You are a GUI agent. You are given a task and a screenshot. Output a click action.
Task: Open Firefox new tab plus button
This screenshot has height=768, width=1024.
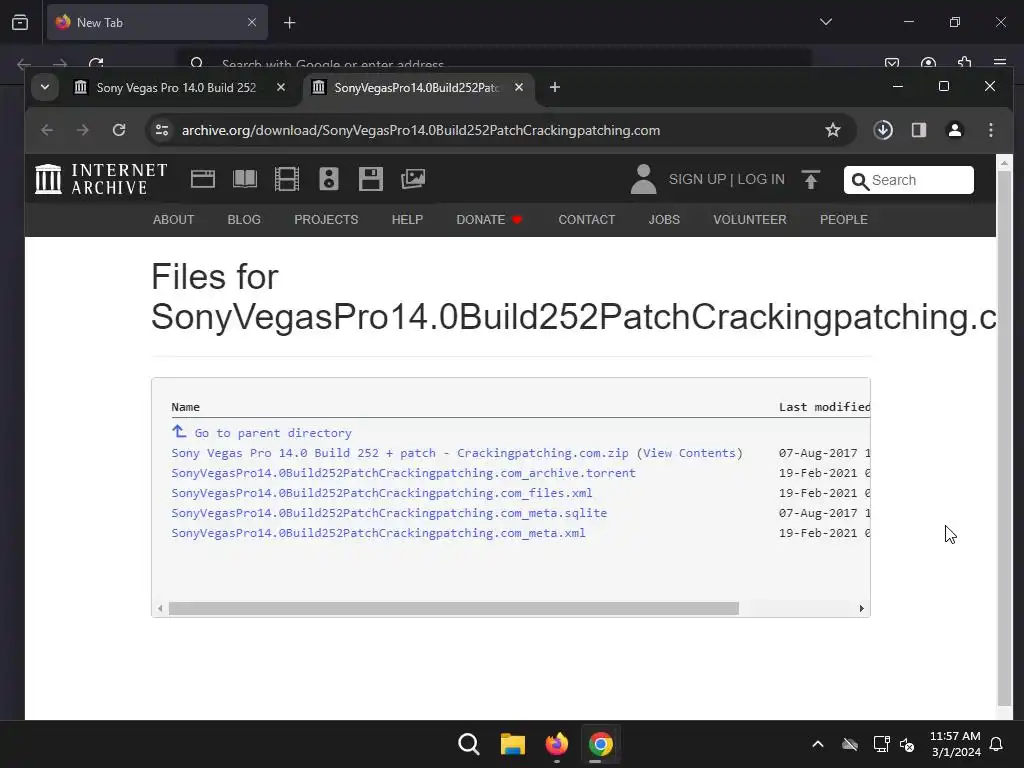pos(289,23)
